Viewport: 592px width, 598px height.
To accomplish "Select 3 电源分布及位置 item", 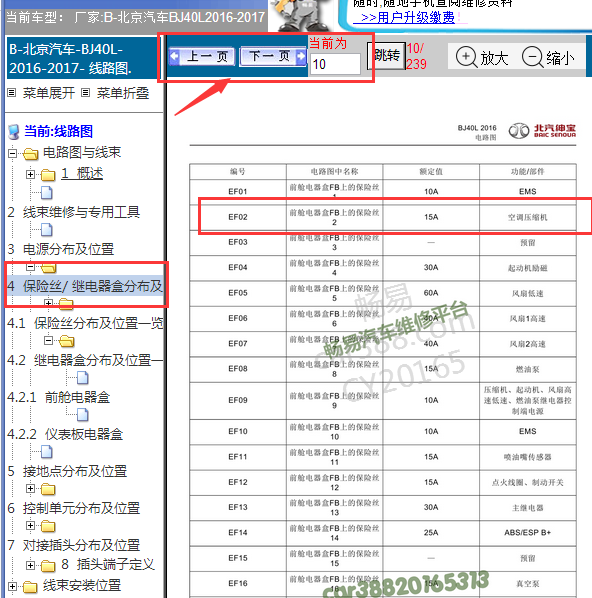I will pos(61,249).
